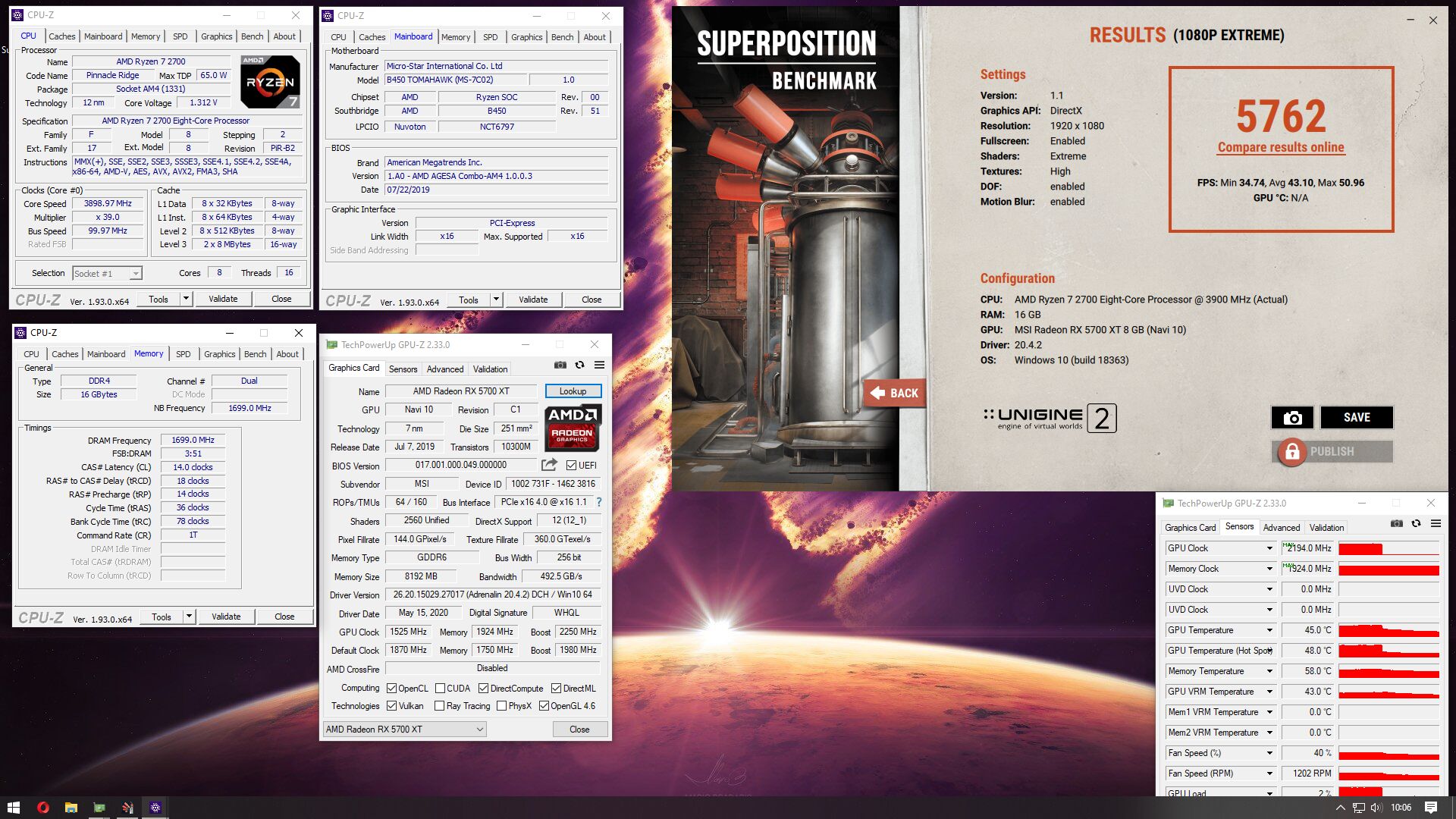This screenshot has height=819, width=1456.
Task: Switch to SPD tab in CPU-Z Mainboard window
Action: pos(491,37)
